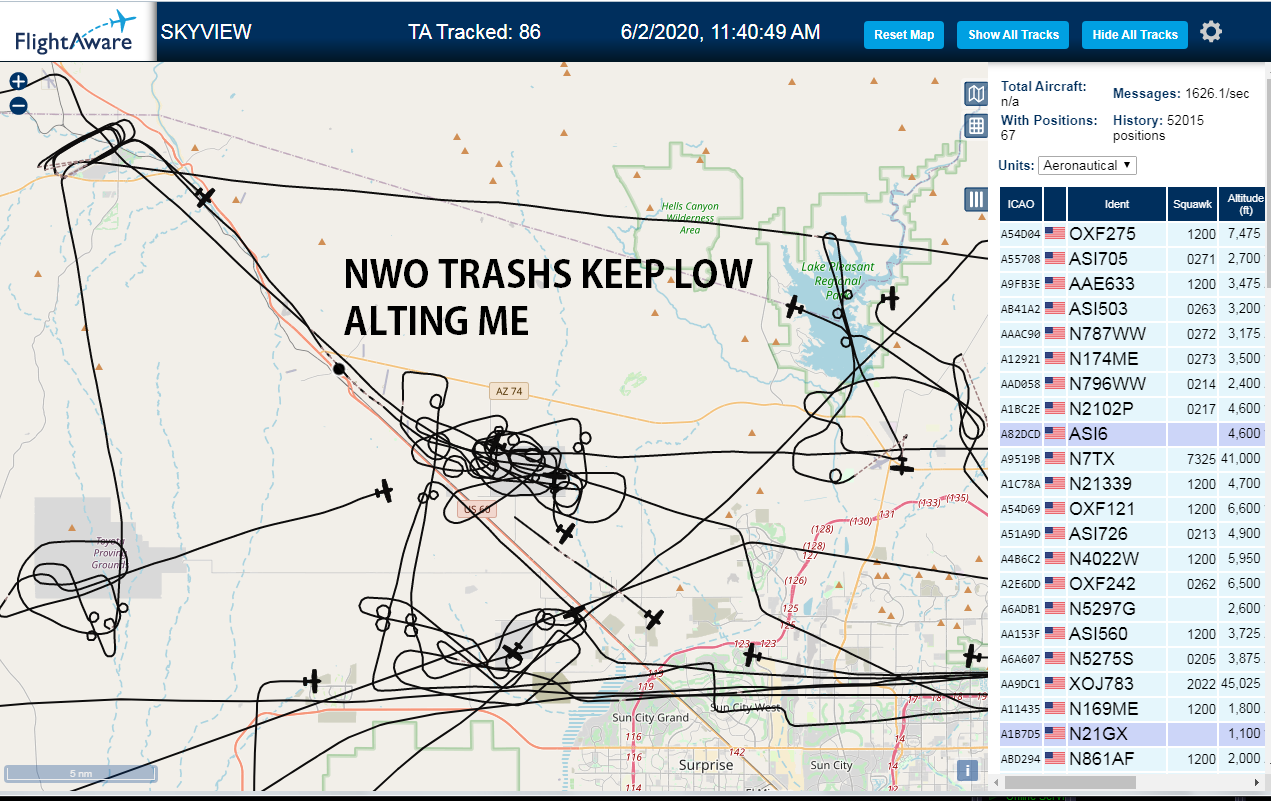The height and width of the screenshot is (801, 1271).
Task: Zoom in the map with plus button
Action: coord(18,81)
